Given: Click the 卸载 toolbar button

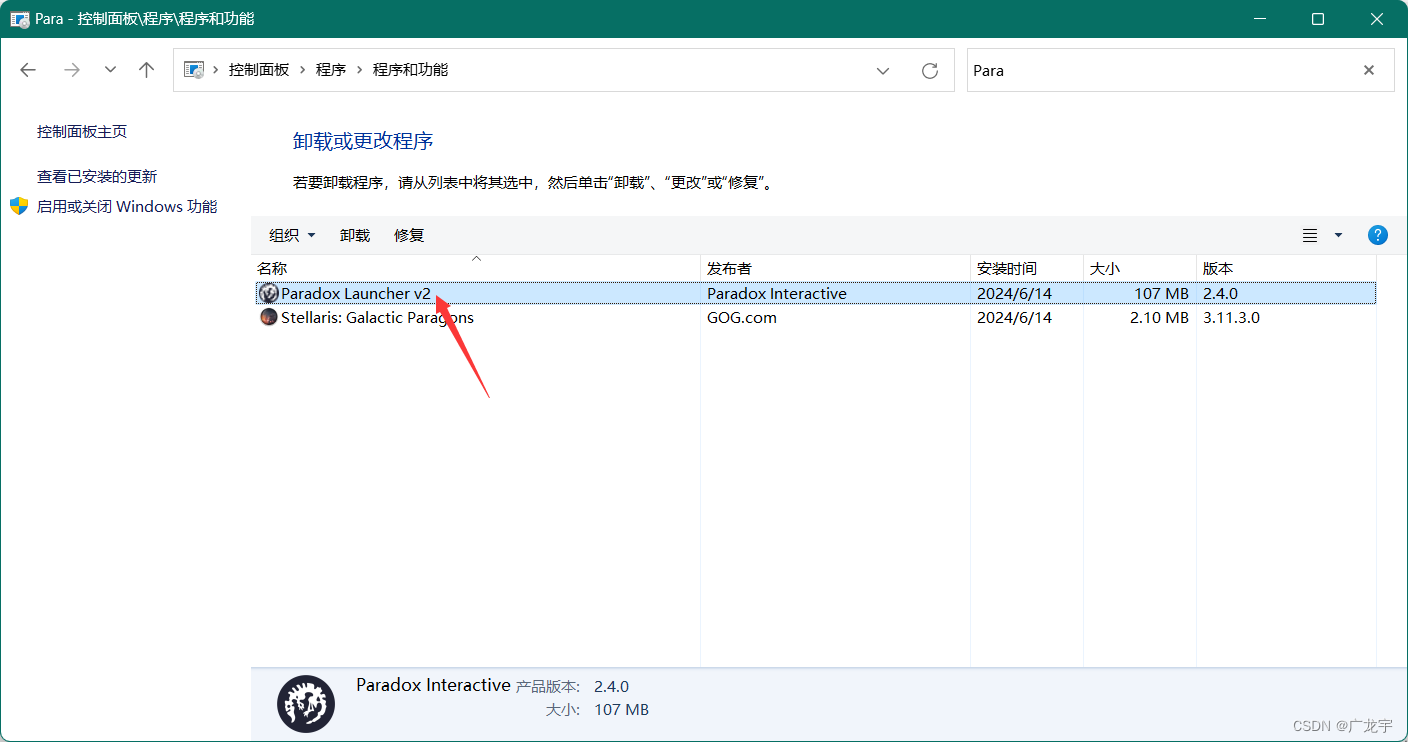Looking at the screenshot, I should point(355,235).
